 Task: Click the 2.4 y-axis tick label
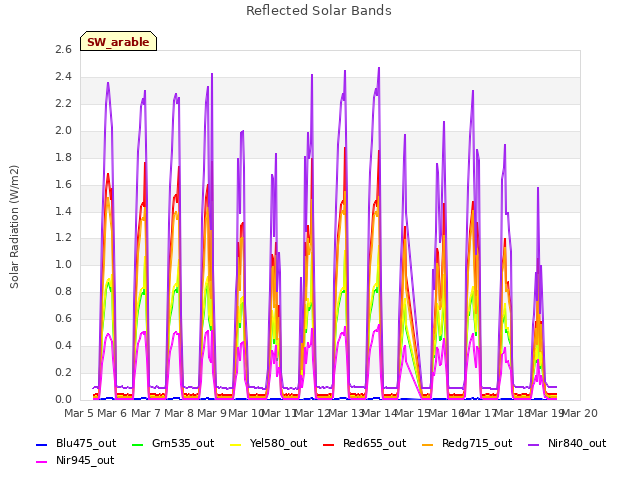click(x=64, y=76)
